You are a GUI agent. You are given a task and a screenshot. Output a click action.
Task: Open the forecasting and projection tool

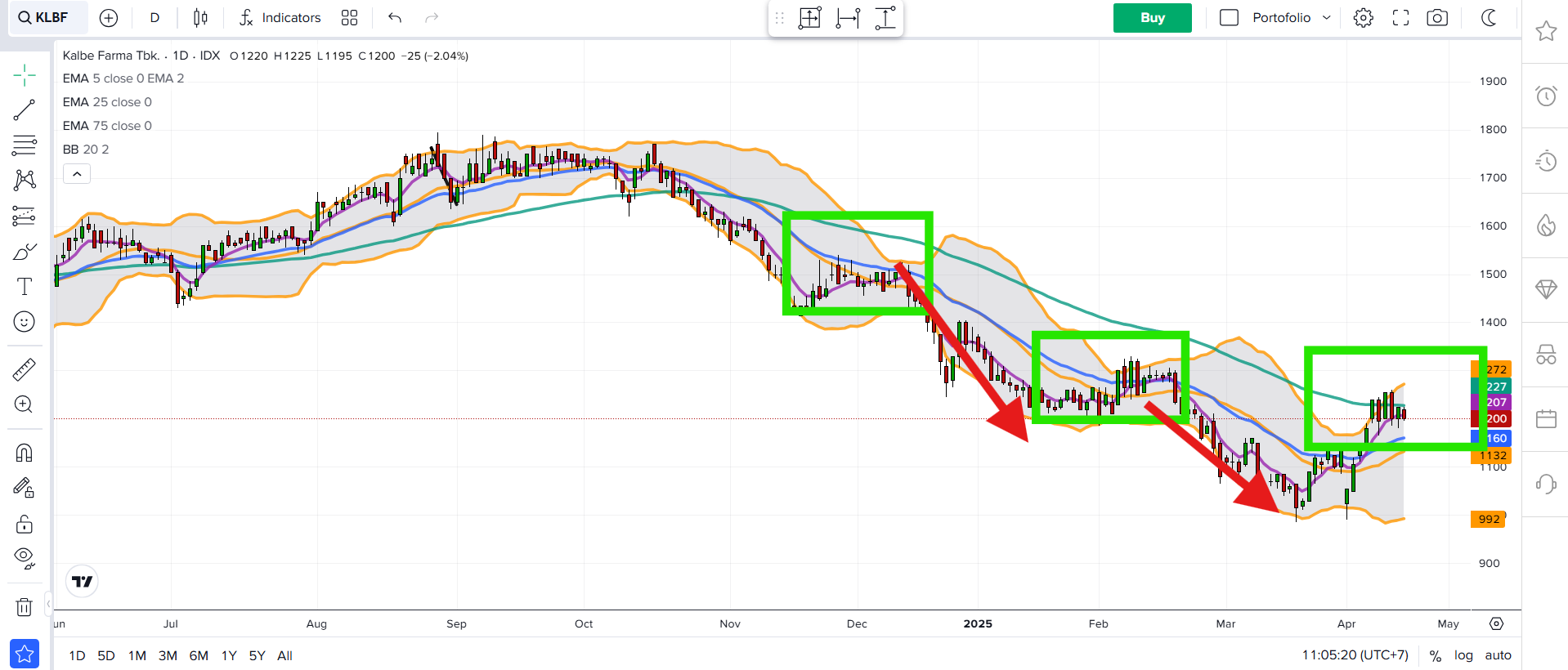pos(25,216)
